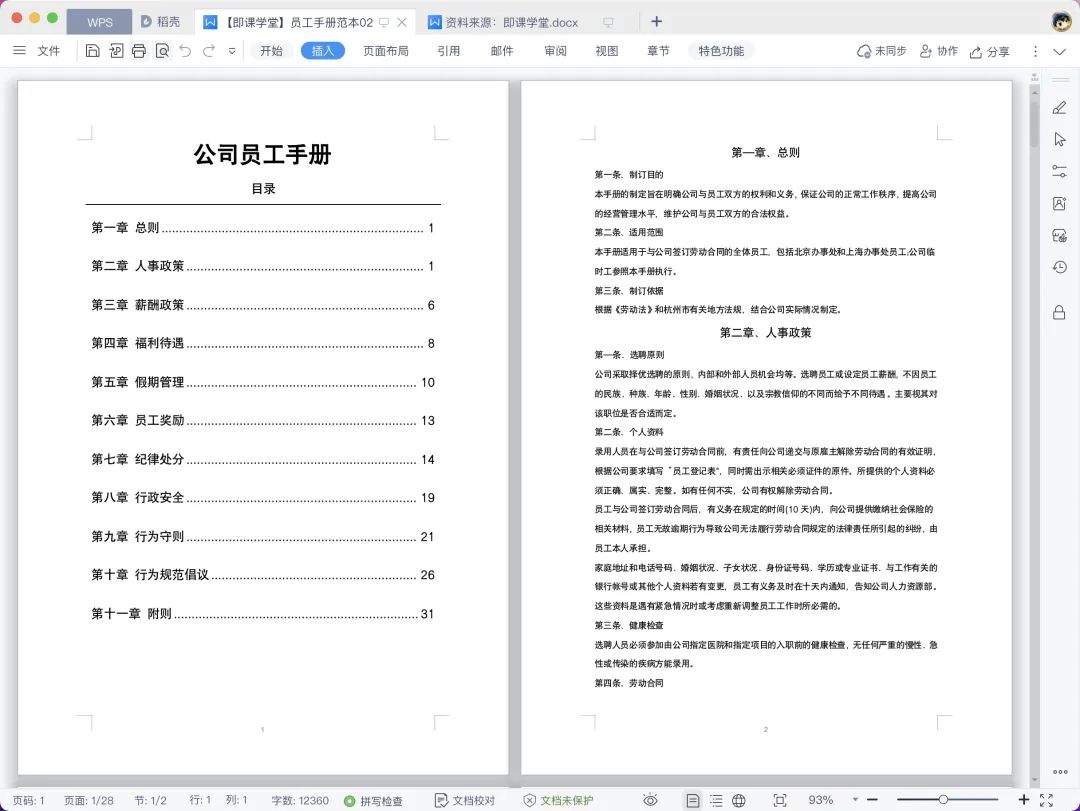The image size is (1080, 811).
Task: Choose the selection cursor tool in right sidebar
Action: pos(1059,139)
